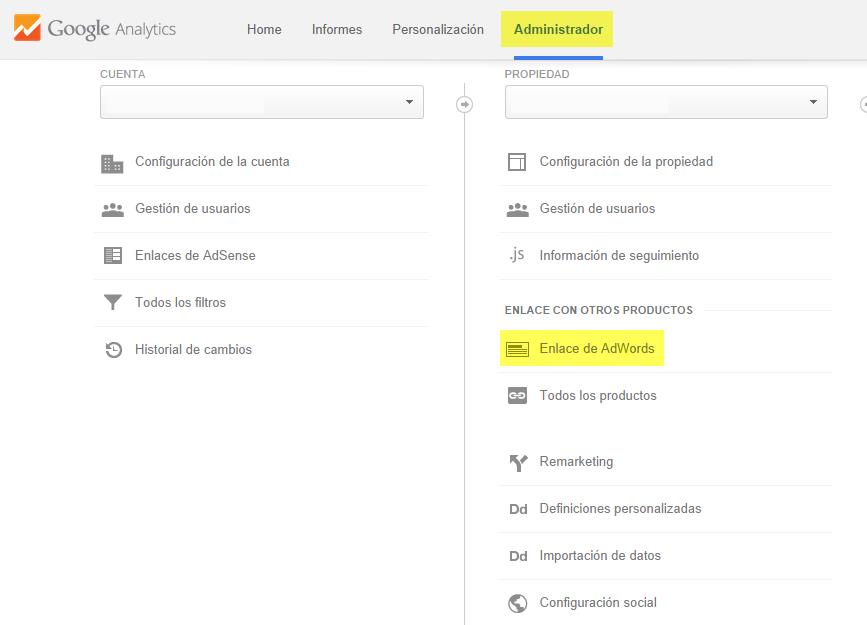
Task: Switch to the Informes tab
Action: (337, 30)
